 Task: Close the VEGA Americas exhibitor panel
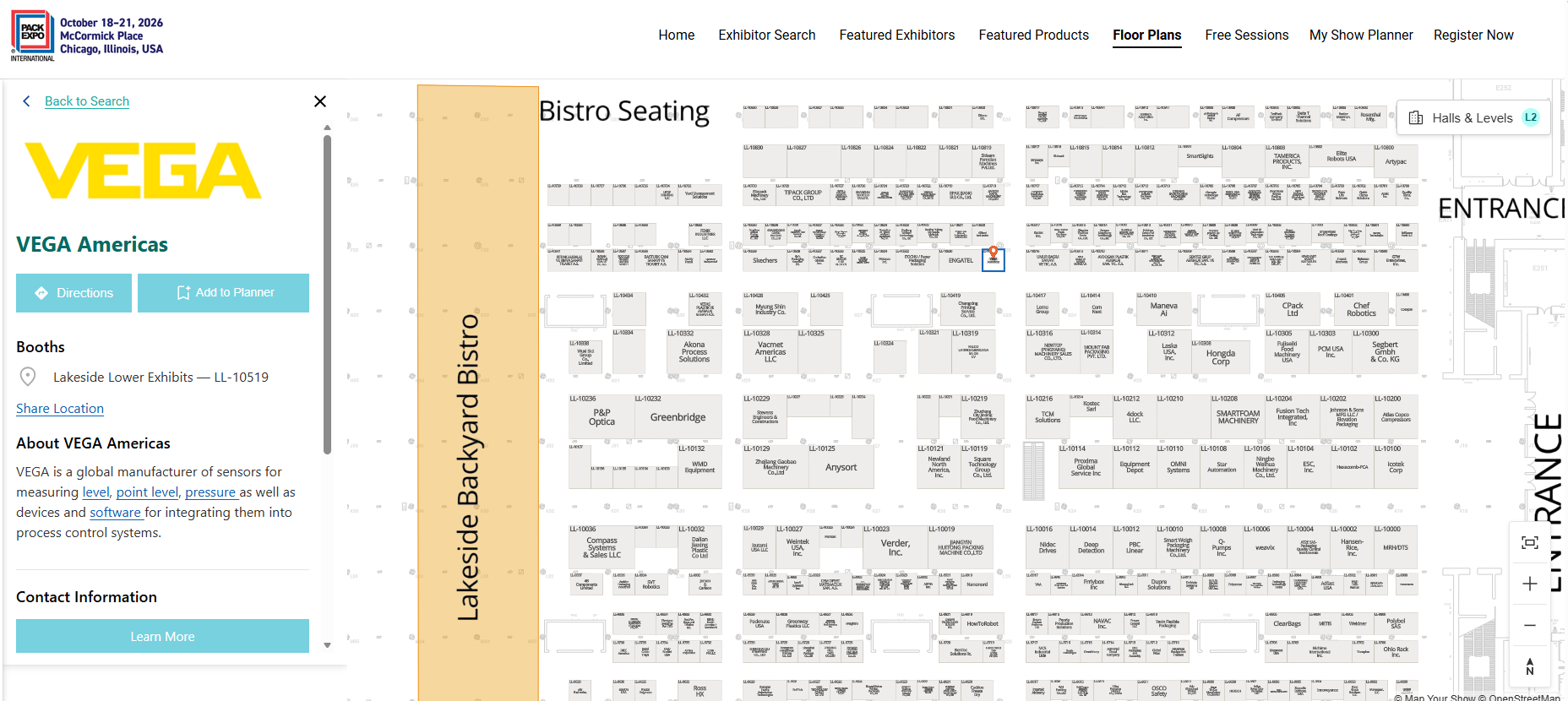tap(320, 101)
